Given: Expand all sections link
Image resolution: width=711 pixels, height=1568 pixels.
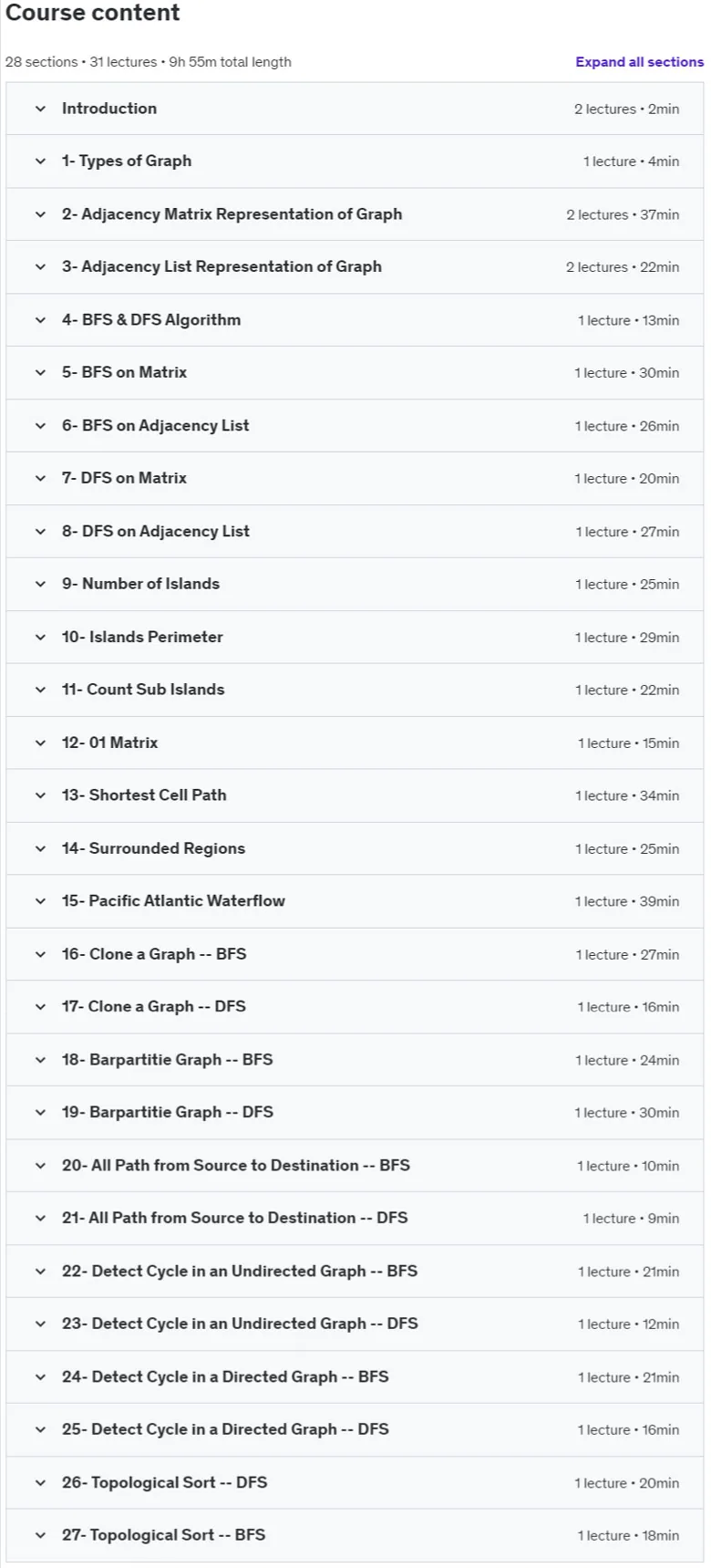Looking at the screenshot, I should [639, 62].
